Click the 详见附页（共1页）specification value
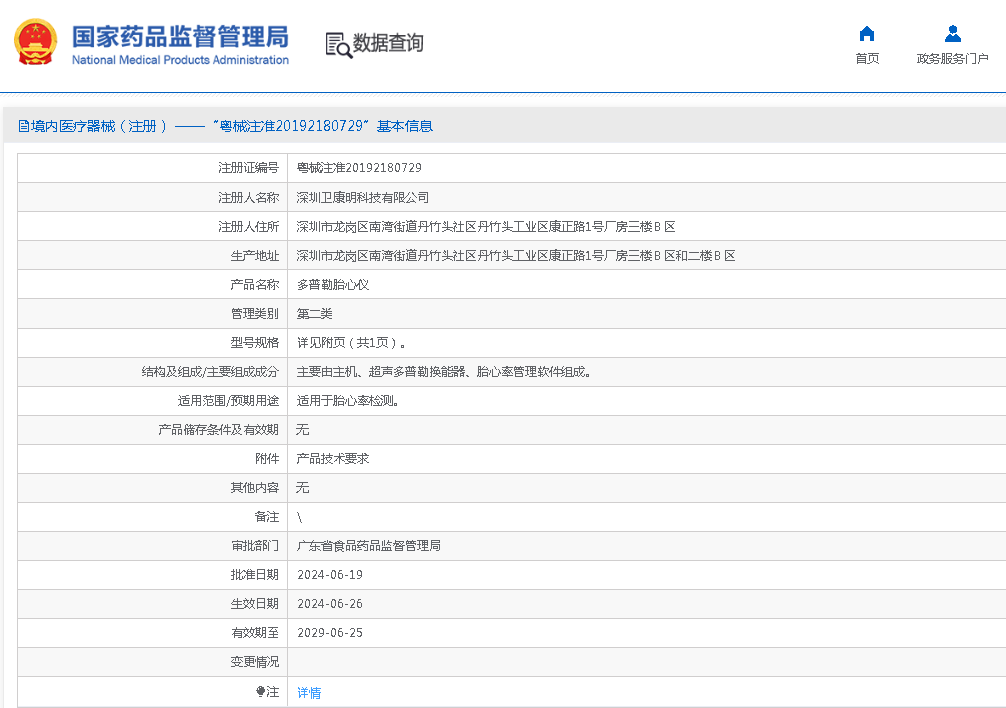Viewport: 1006px width, 708px height. click(351, 342)
